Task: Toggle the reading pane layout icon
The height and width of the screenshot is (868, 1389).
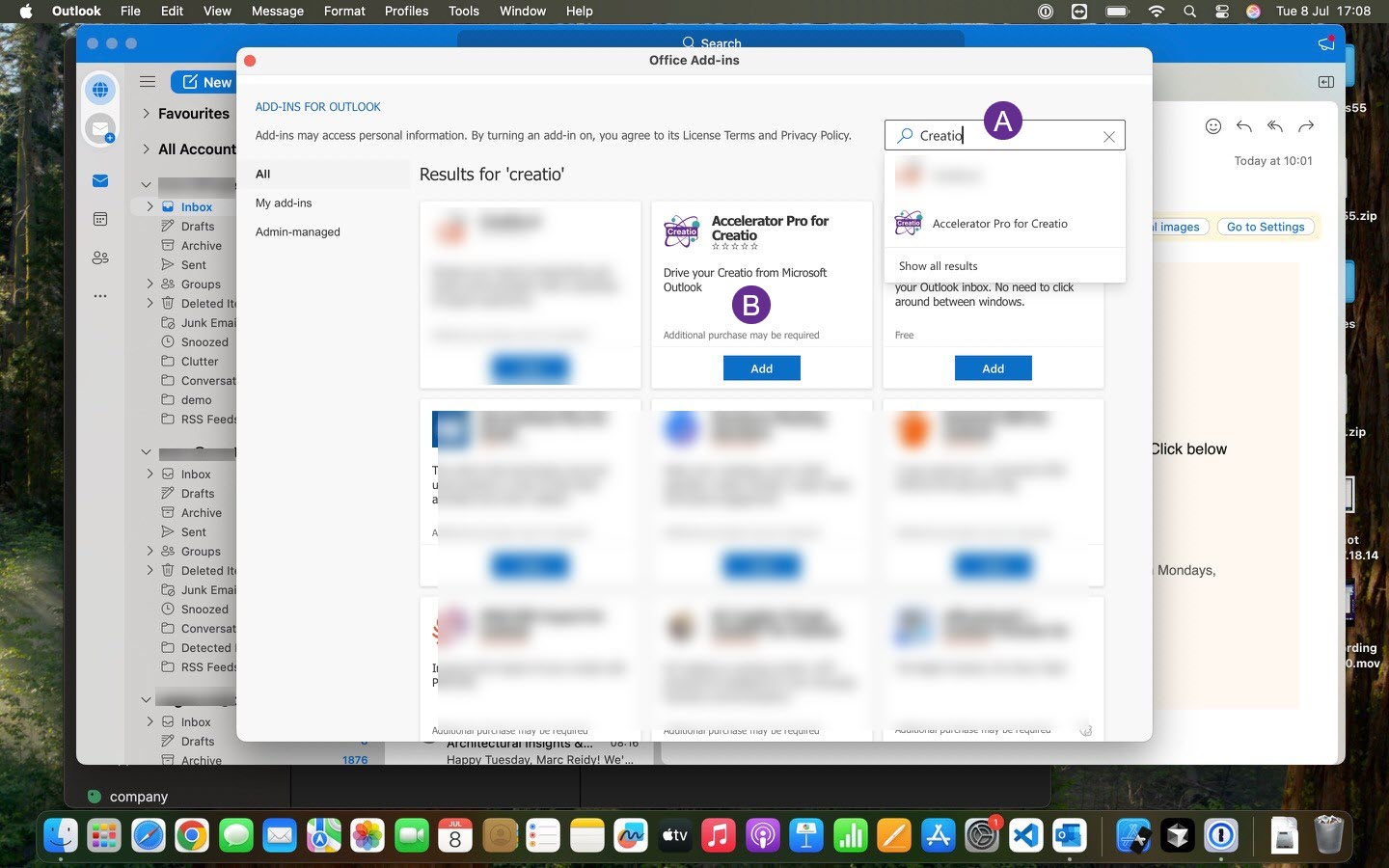Action: [x=1326, y=82]
